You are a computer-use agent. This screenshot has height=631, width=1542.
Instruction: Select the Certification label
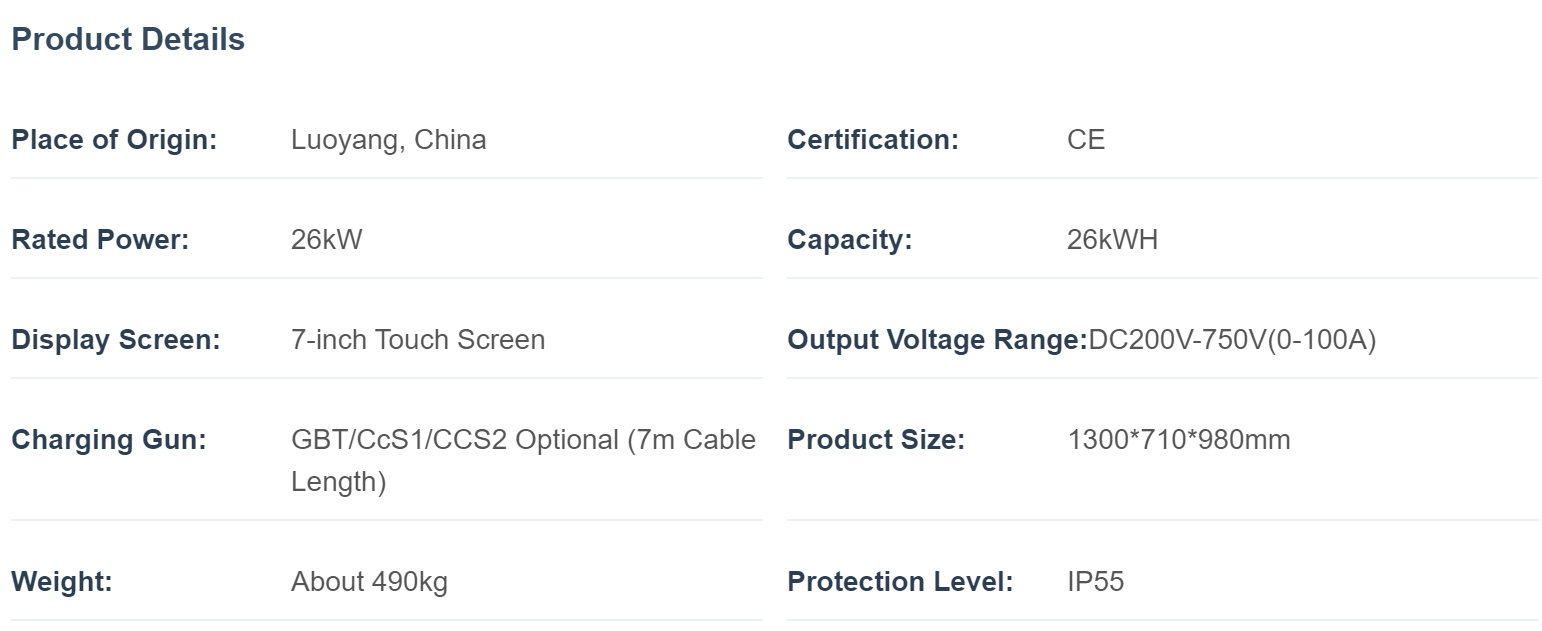pos(873,140)
